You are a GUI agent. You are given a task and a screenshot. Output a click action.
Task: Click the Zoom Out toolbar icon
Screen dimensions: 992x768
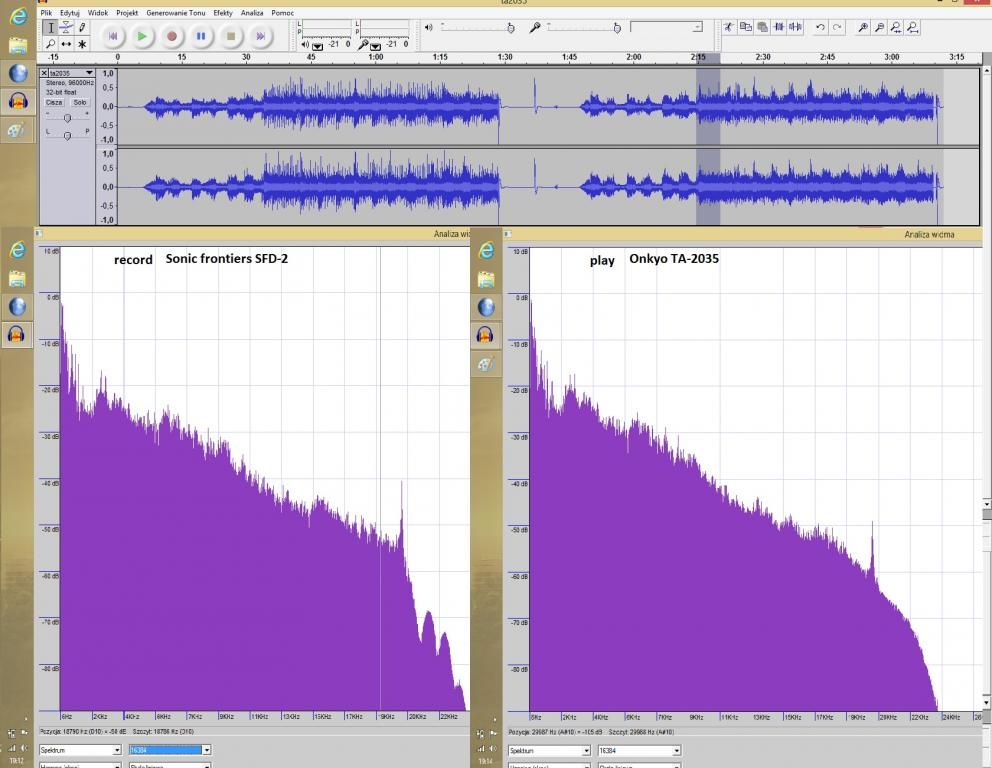point(879,27)
